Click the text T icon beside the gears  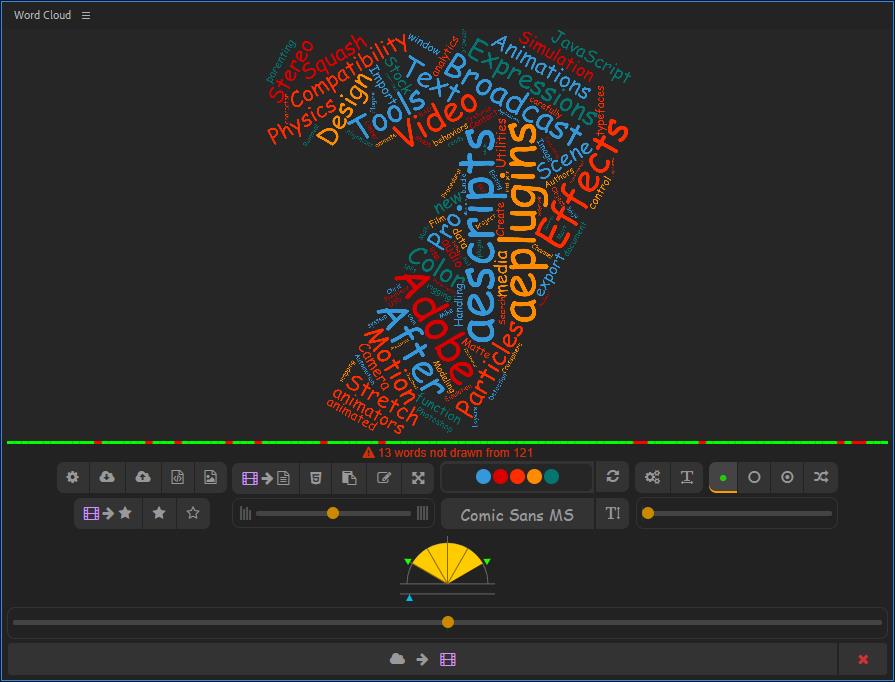click(687, 477)
